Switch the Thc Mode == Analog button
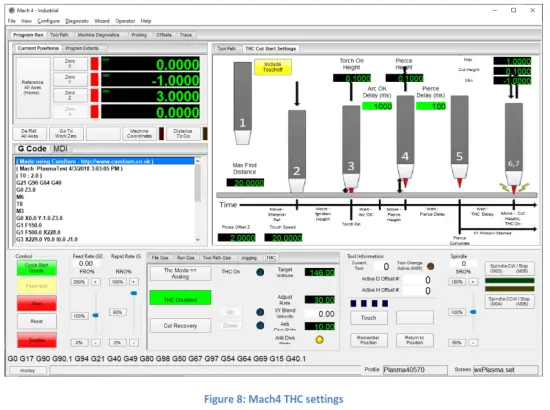The height and width of the screenshot is (410, 550). tap(180, 273)
